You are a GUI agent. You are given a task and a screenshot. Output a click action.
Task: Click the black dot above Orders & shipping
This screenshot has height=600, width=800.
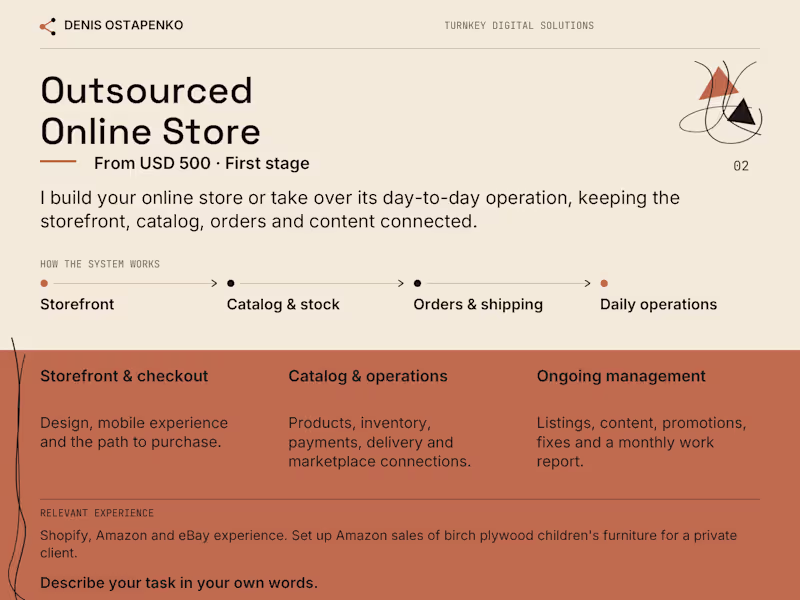pyautogui.click(x=417, y=283)
